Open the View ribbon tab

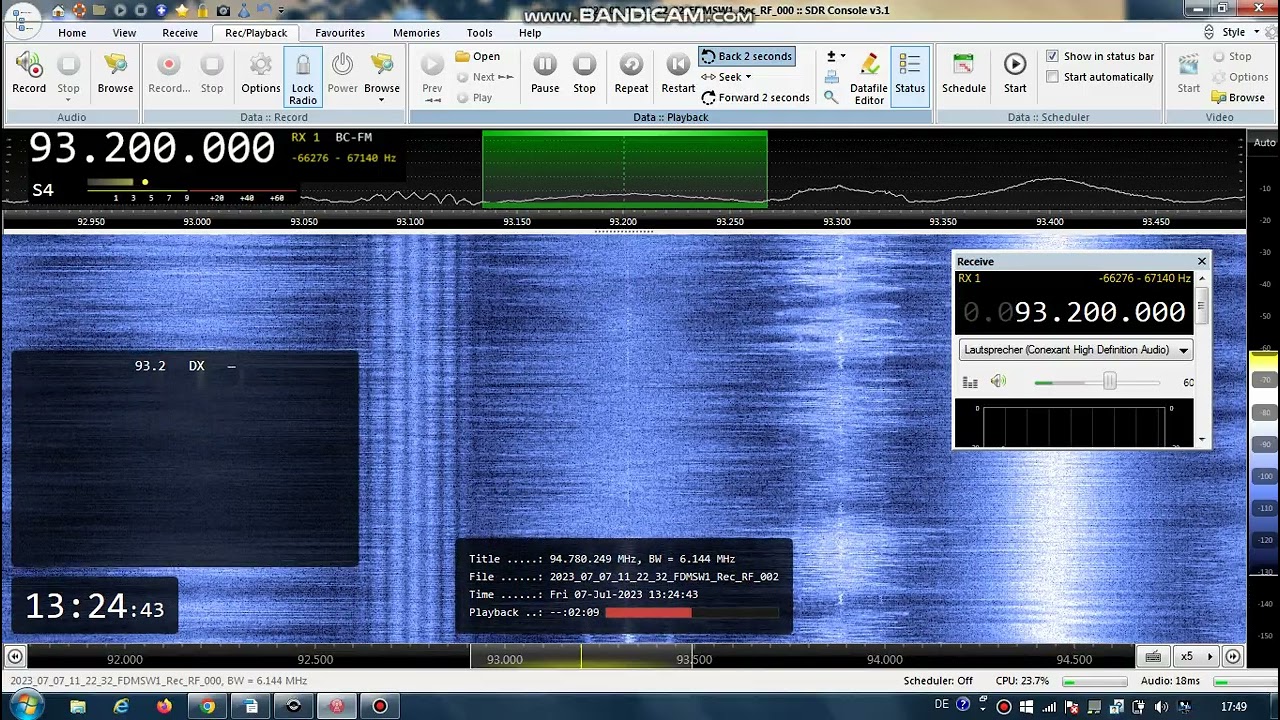(x=124, y=33)
